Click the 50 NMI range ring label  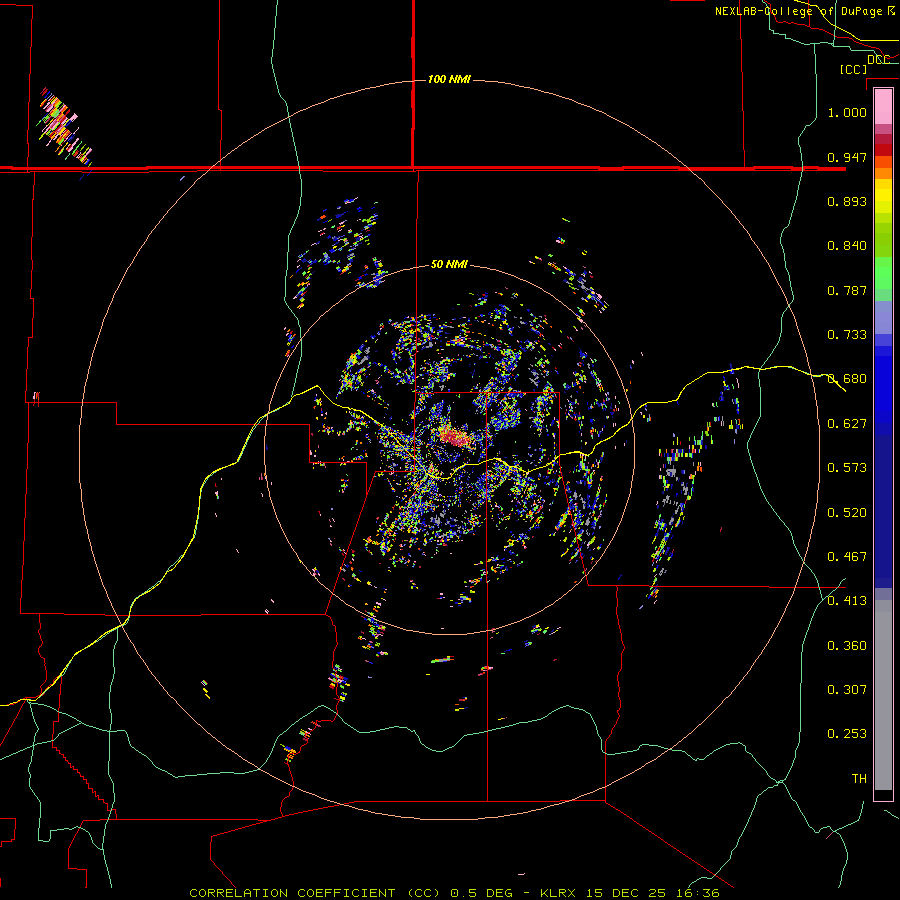[x=449, y=264]
